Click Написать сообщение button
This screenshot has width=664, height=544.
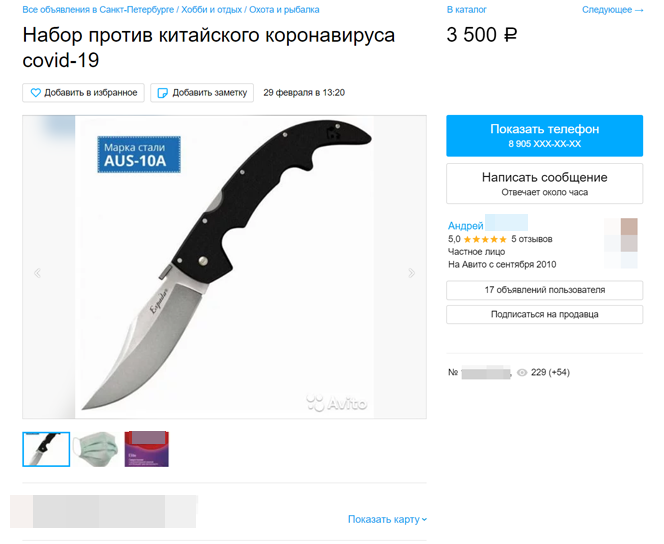545,184
